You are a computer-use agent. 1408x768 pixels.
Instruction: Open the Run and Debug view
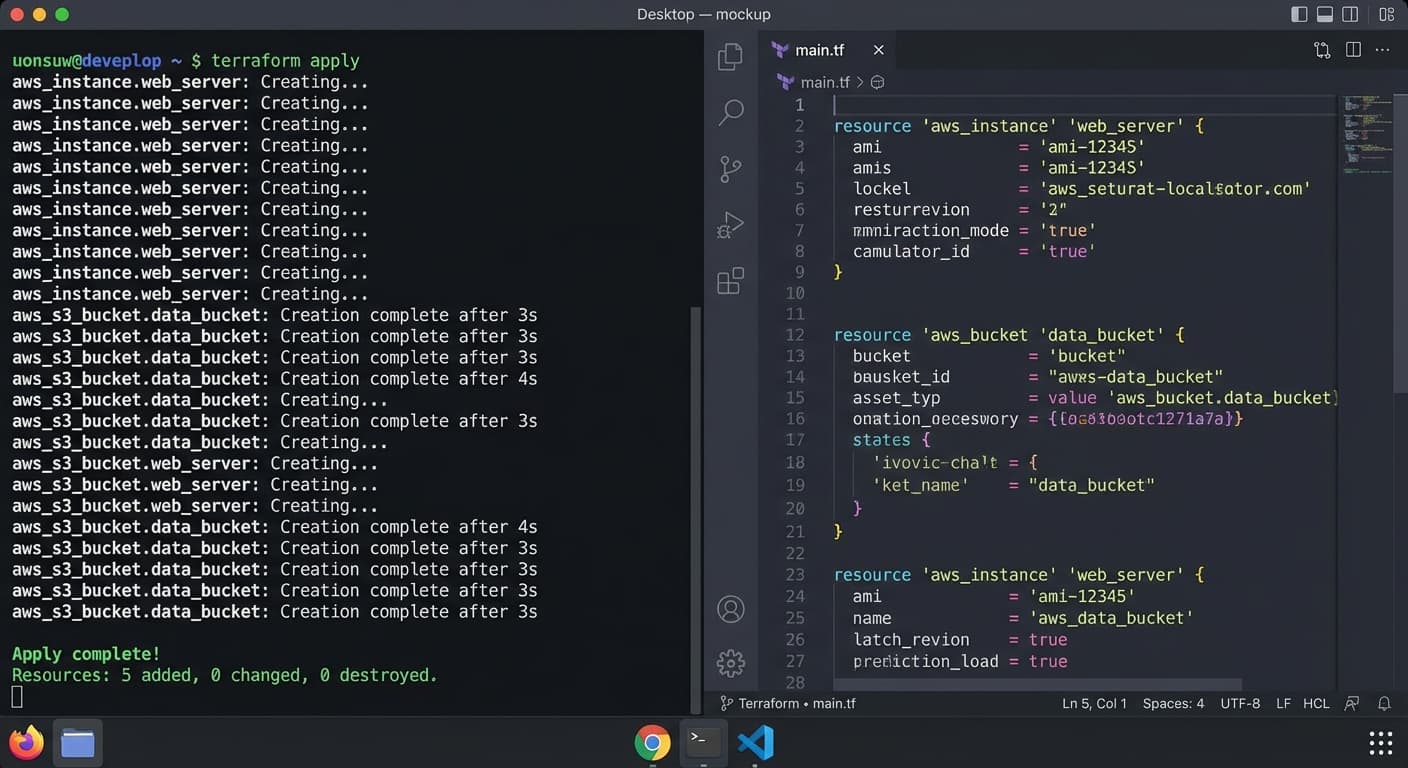(x=731, y=225)
